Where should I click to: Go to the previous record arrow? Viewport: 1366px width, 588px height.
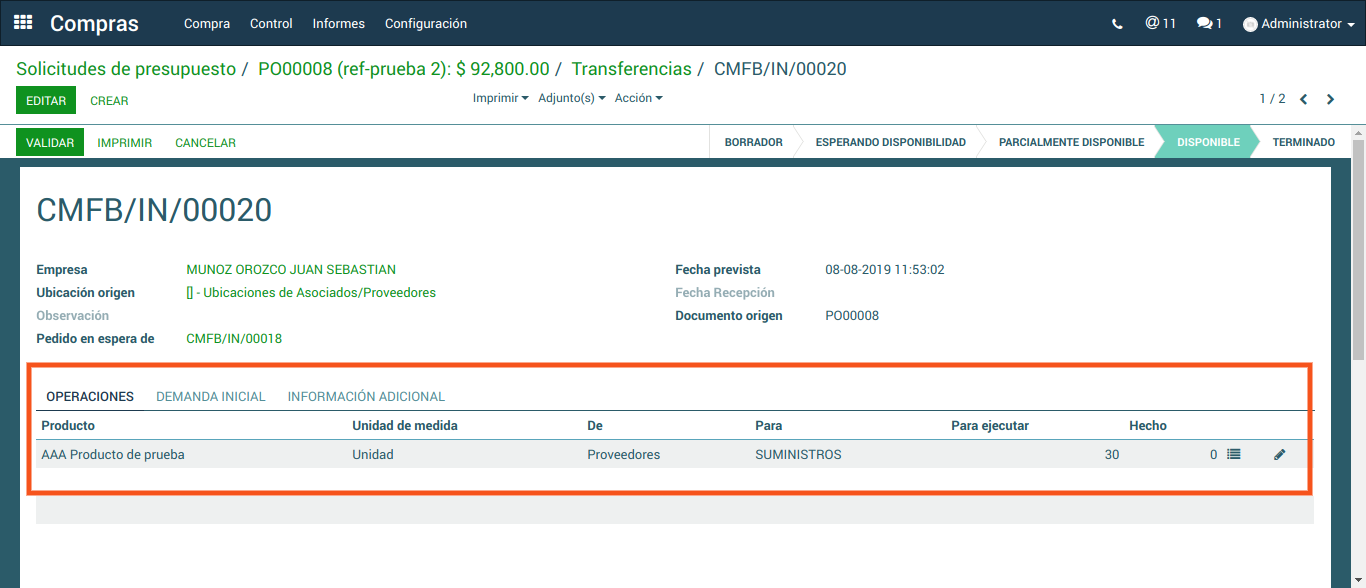coord(1304,99)
